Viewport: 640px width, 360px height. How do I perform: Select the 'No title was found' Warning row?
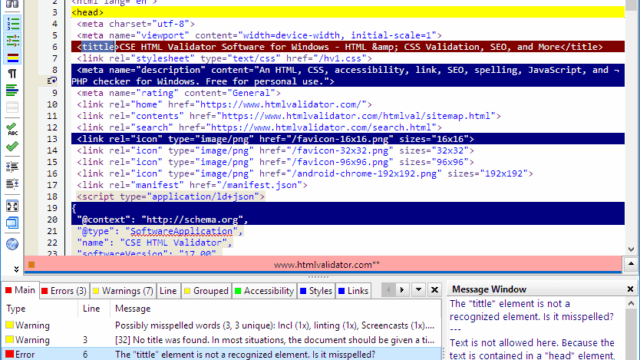coord(222,340)
